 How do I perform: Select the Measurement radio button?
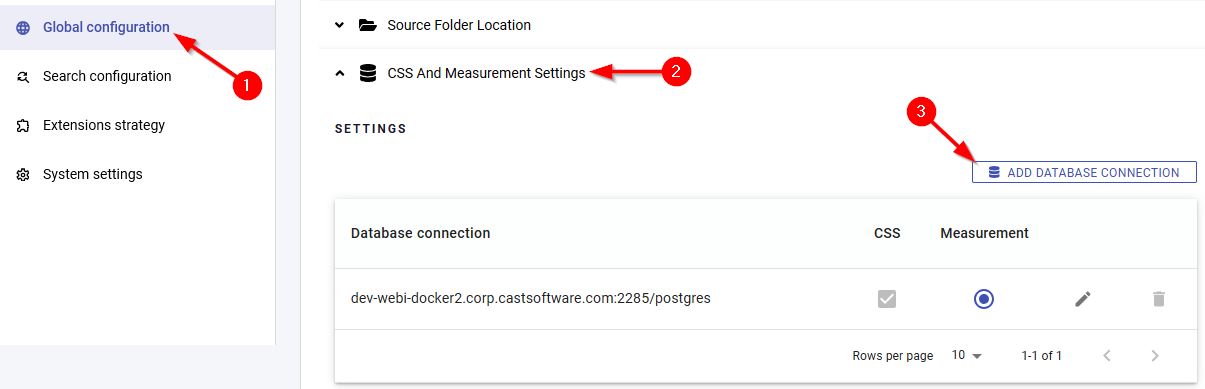(984, 299)
